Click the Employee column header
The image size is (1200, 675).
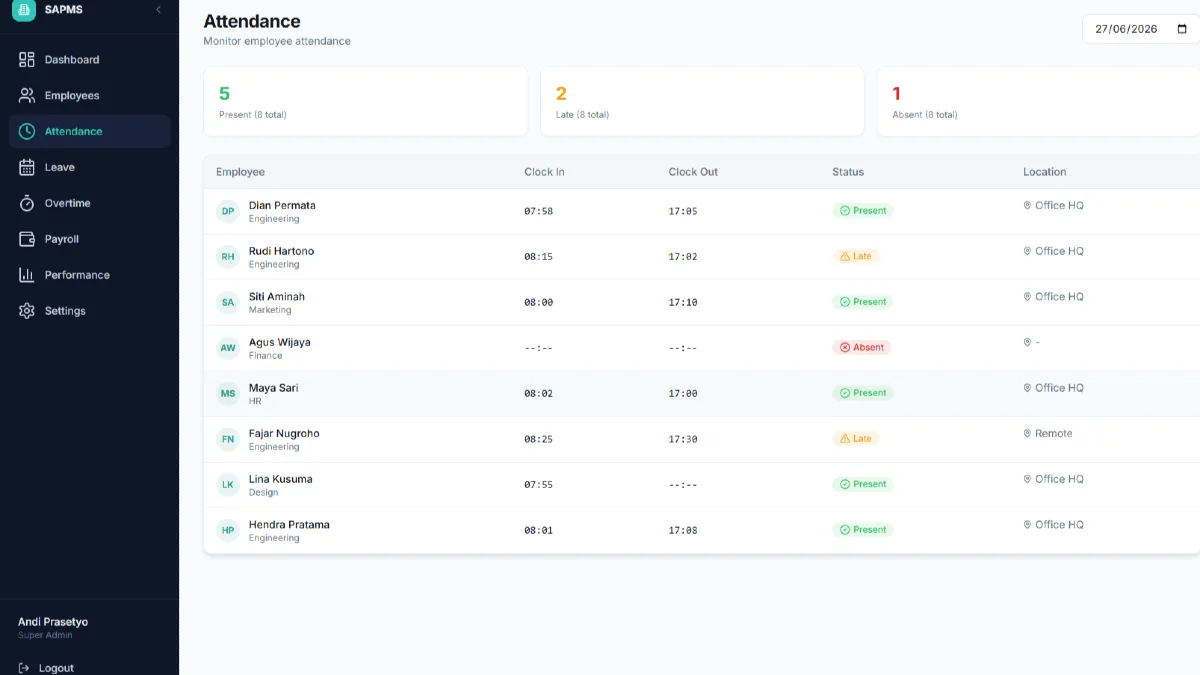(x=240, y=172)
